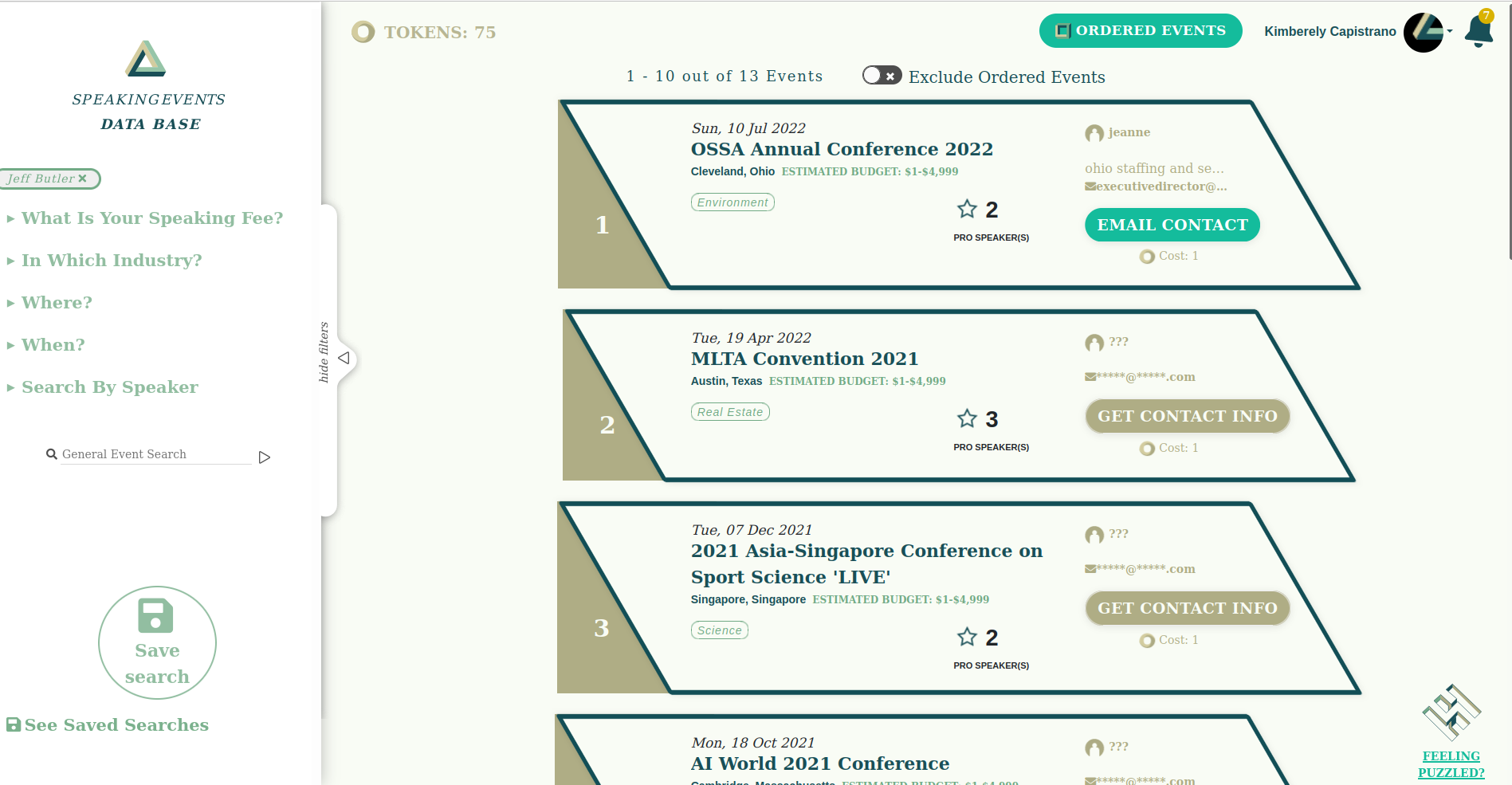Screen dimensions: 1512x785
Task: Expand What Is Your Speaking Fee filter
Action: click(x=145, y=218)
